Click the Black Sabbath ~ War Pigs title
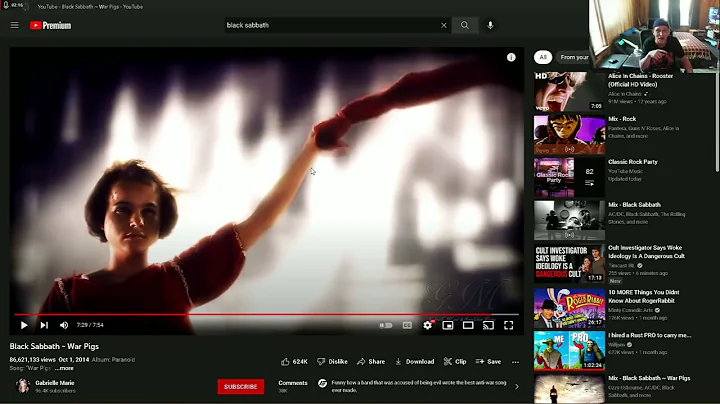 (x=54, y=346)
